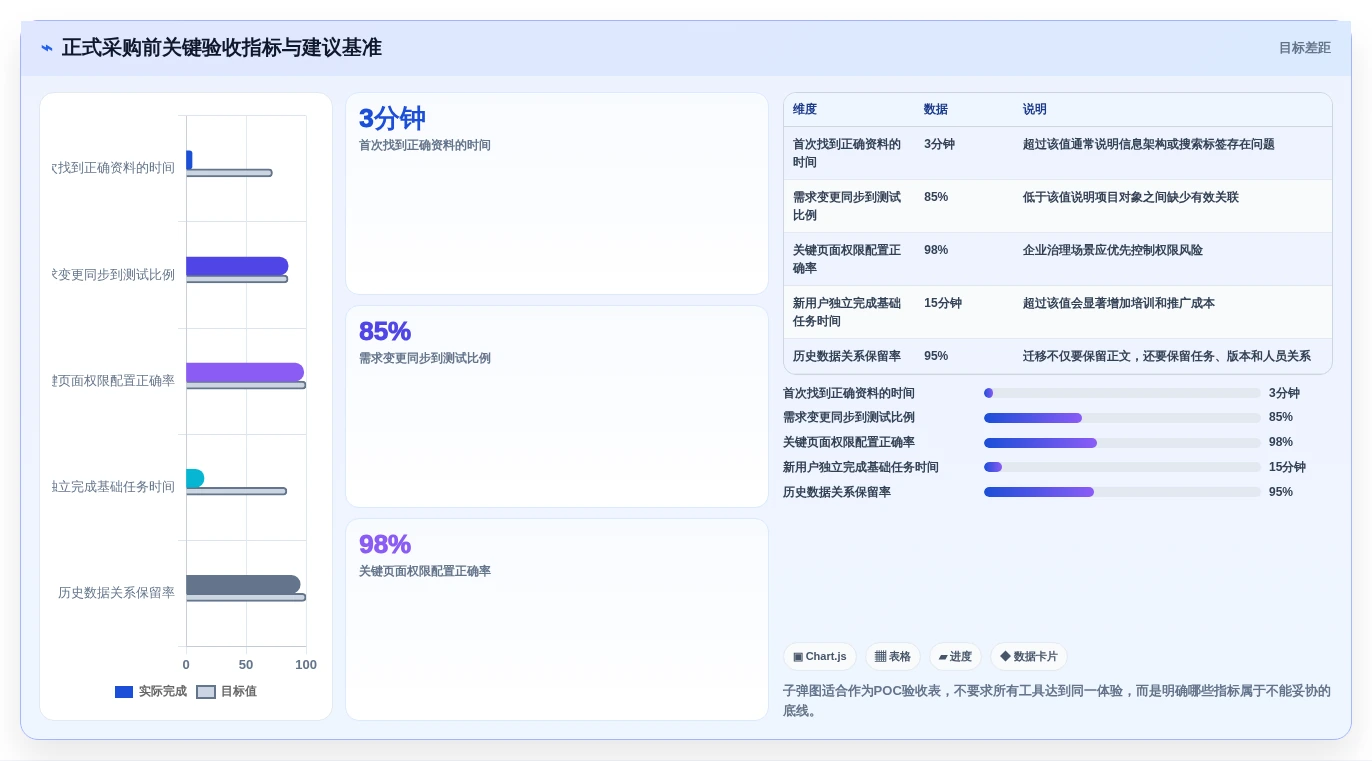Click the 历史数据关系保留率 chart axis label

click(116, 593)
